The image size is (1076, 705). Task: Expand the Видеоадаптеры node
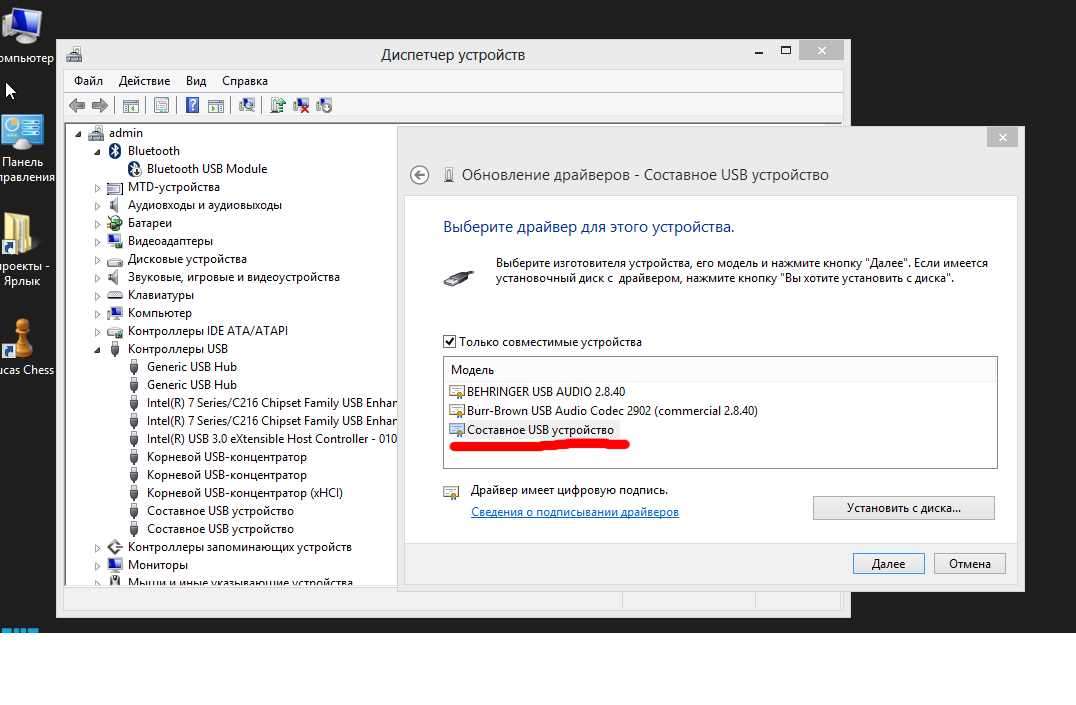coord(97,242)
